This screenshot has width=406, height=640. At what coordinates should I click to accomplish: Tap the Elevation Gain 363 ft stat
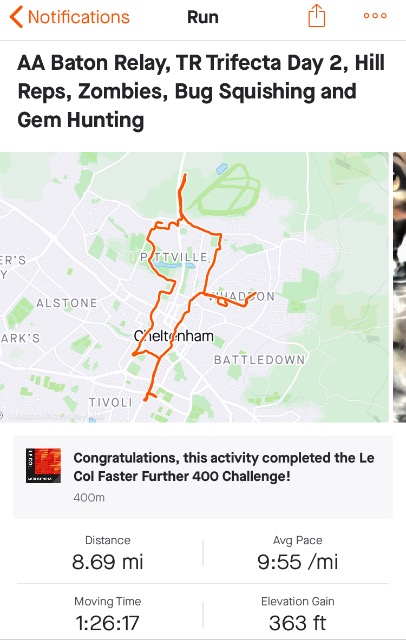[x=297, y=615]
